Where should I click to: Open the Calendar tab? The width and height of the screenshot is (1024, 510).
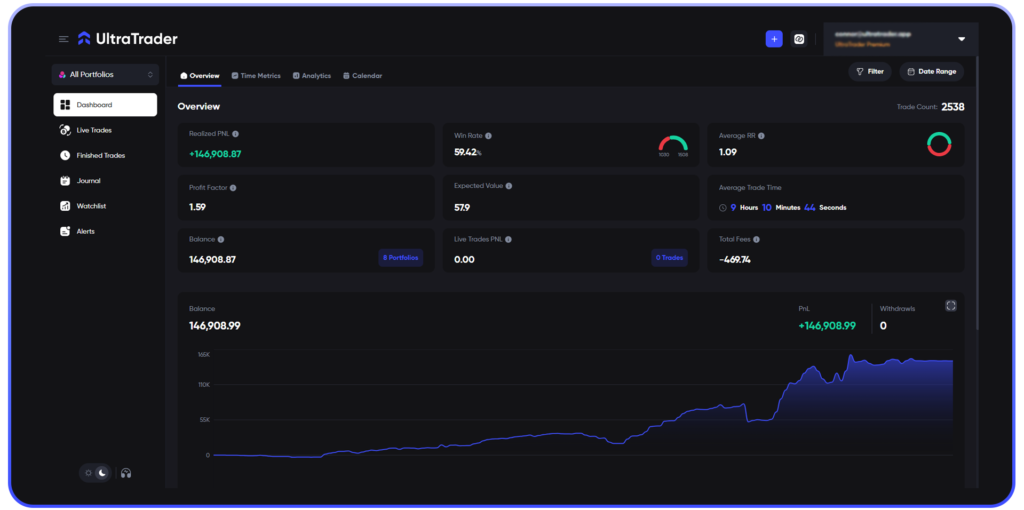[x=362, y=76]
